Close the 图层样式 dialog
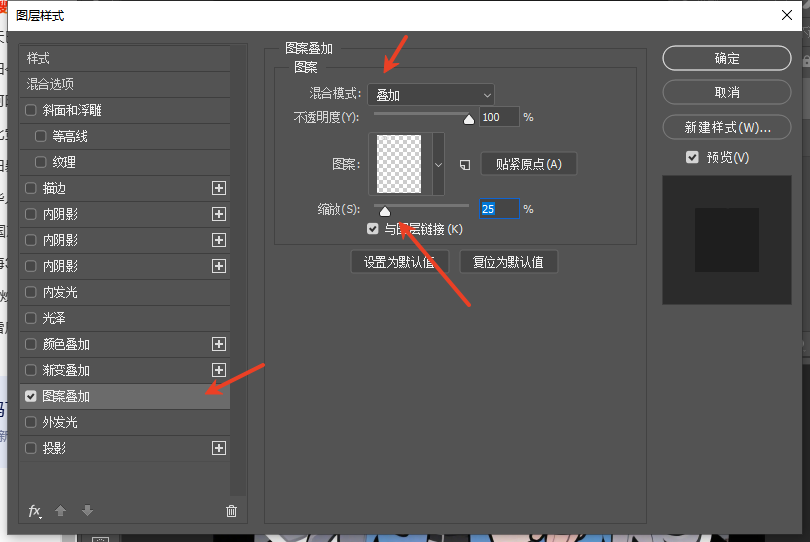This screenshot has height=542, width=810. coord(787,15)
